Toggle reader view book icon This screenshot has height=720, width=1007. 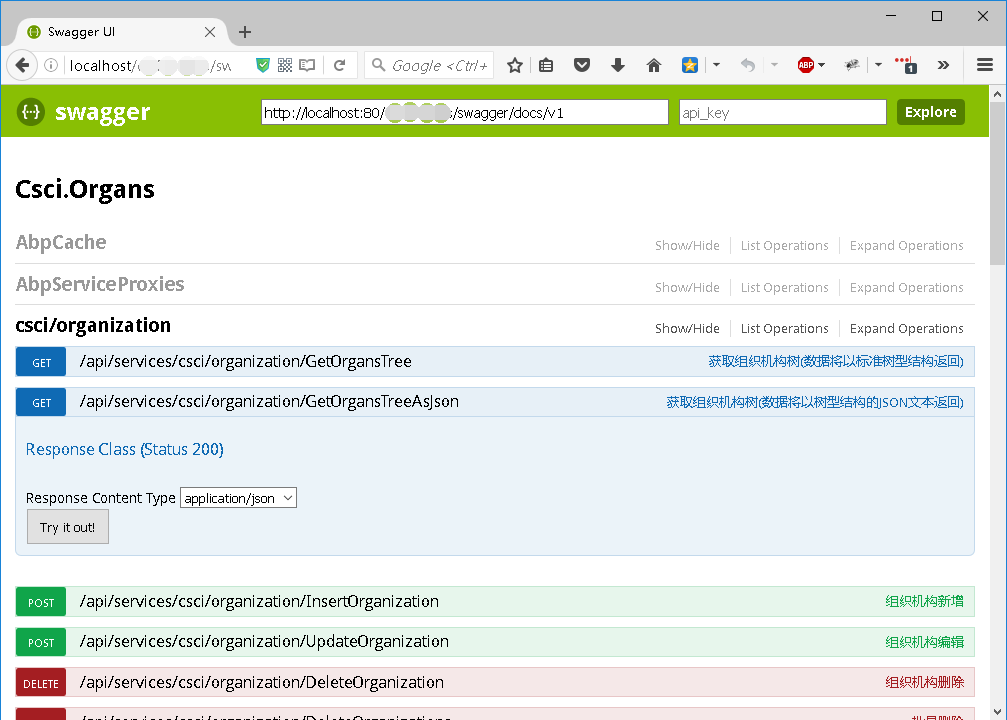tap(307, 65)
